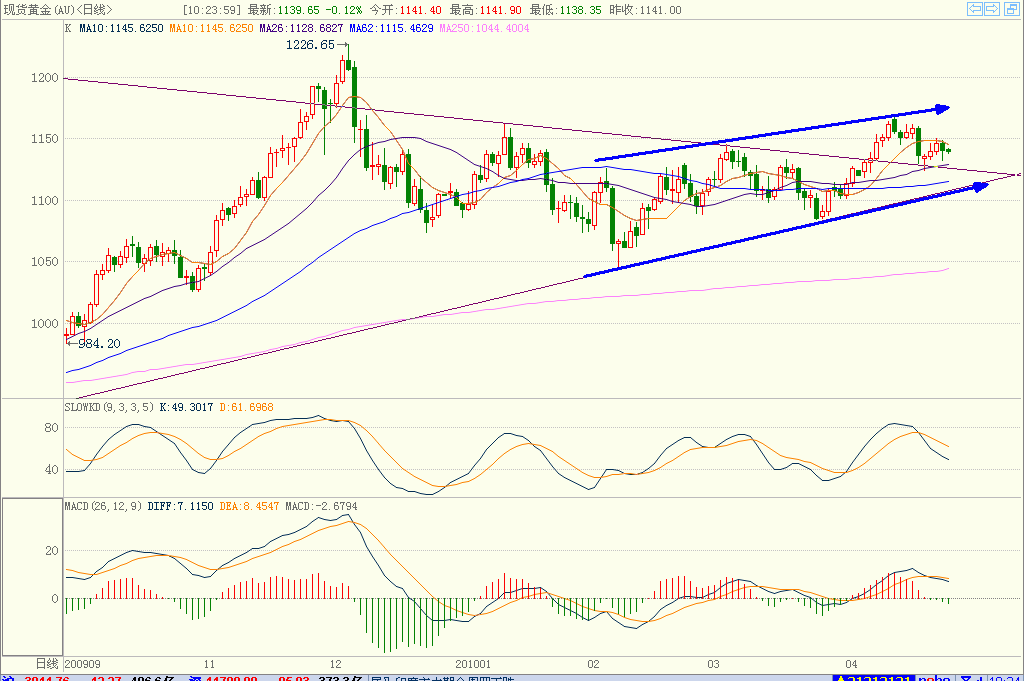Click the SLOWKD(9,3,3,5) indicator title
Image resolution: width=1024 pixels, height=681 pixels.
(109, 407)
